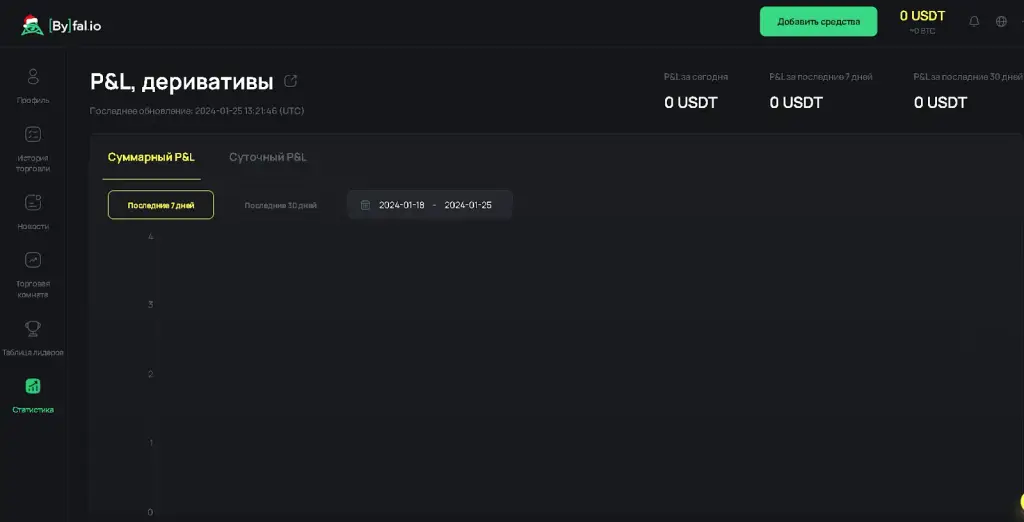
Task: Switch to the Суточный P&L tab
Action: click(x=268, y=157)
